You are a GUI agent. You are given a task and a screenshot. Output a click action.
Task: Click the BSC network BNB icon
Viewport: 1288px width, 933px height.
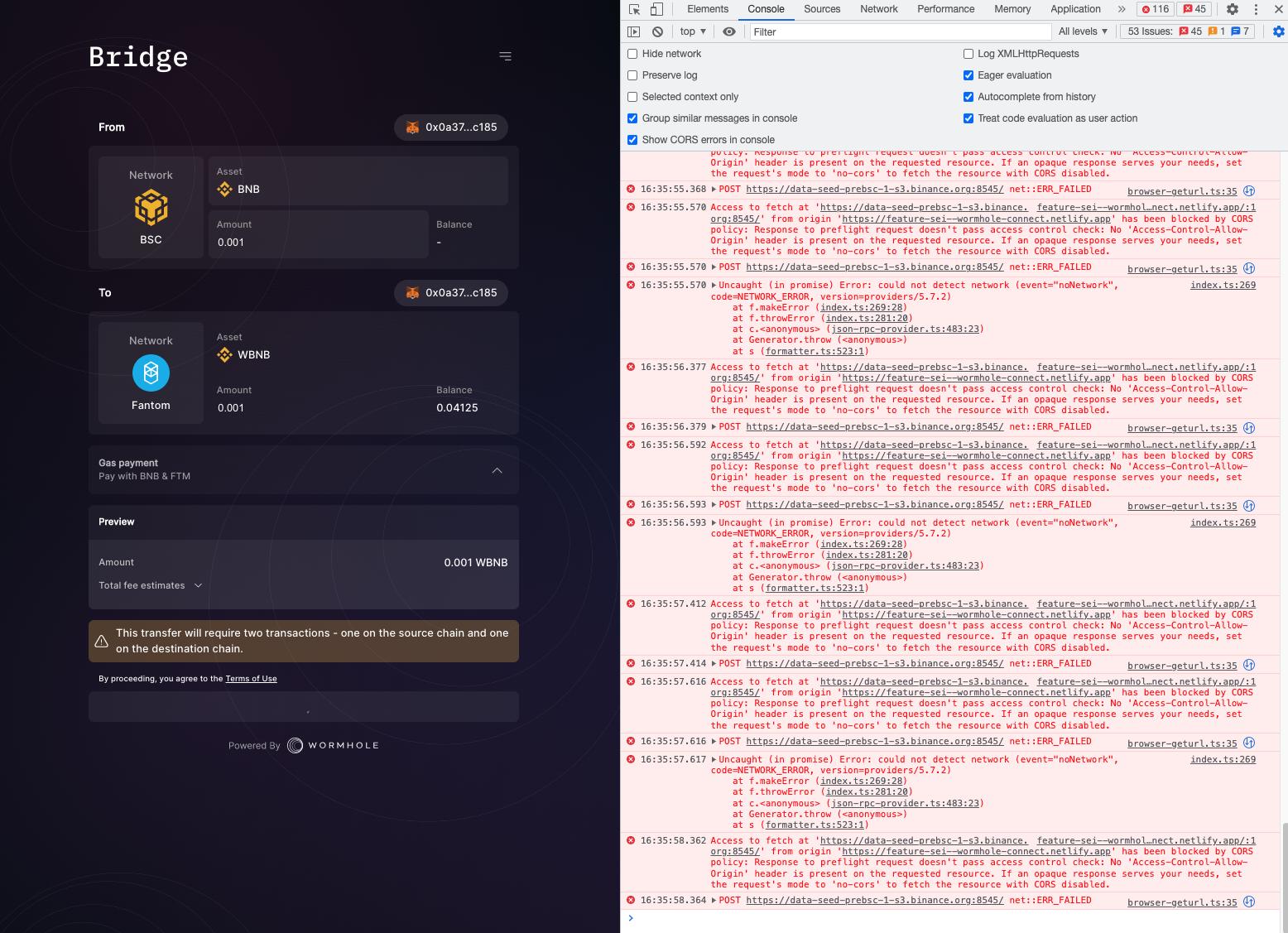(151, 208)
